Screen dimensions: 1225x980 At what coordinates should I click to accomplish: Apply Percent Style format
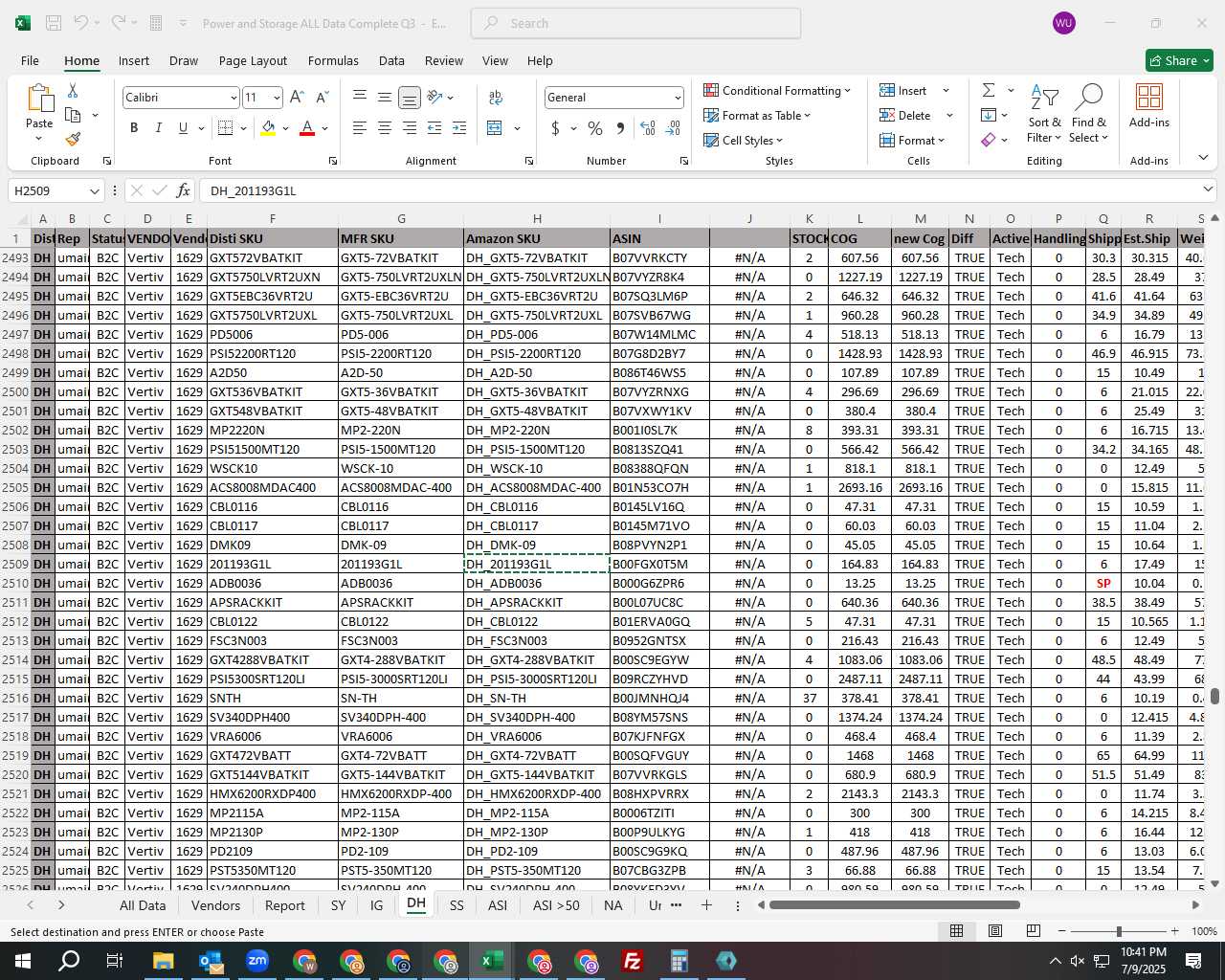[x=595, y=128]
